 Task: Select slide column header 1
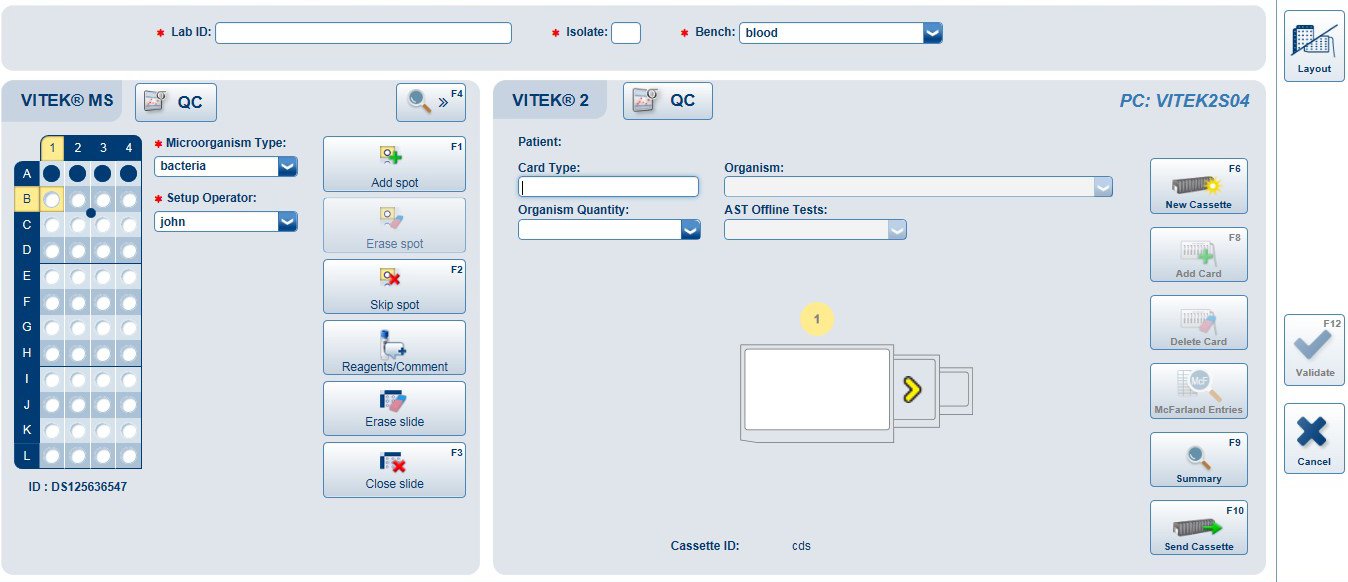click(52, 148)
